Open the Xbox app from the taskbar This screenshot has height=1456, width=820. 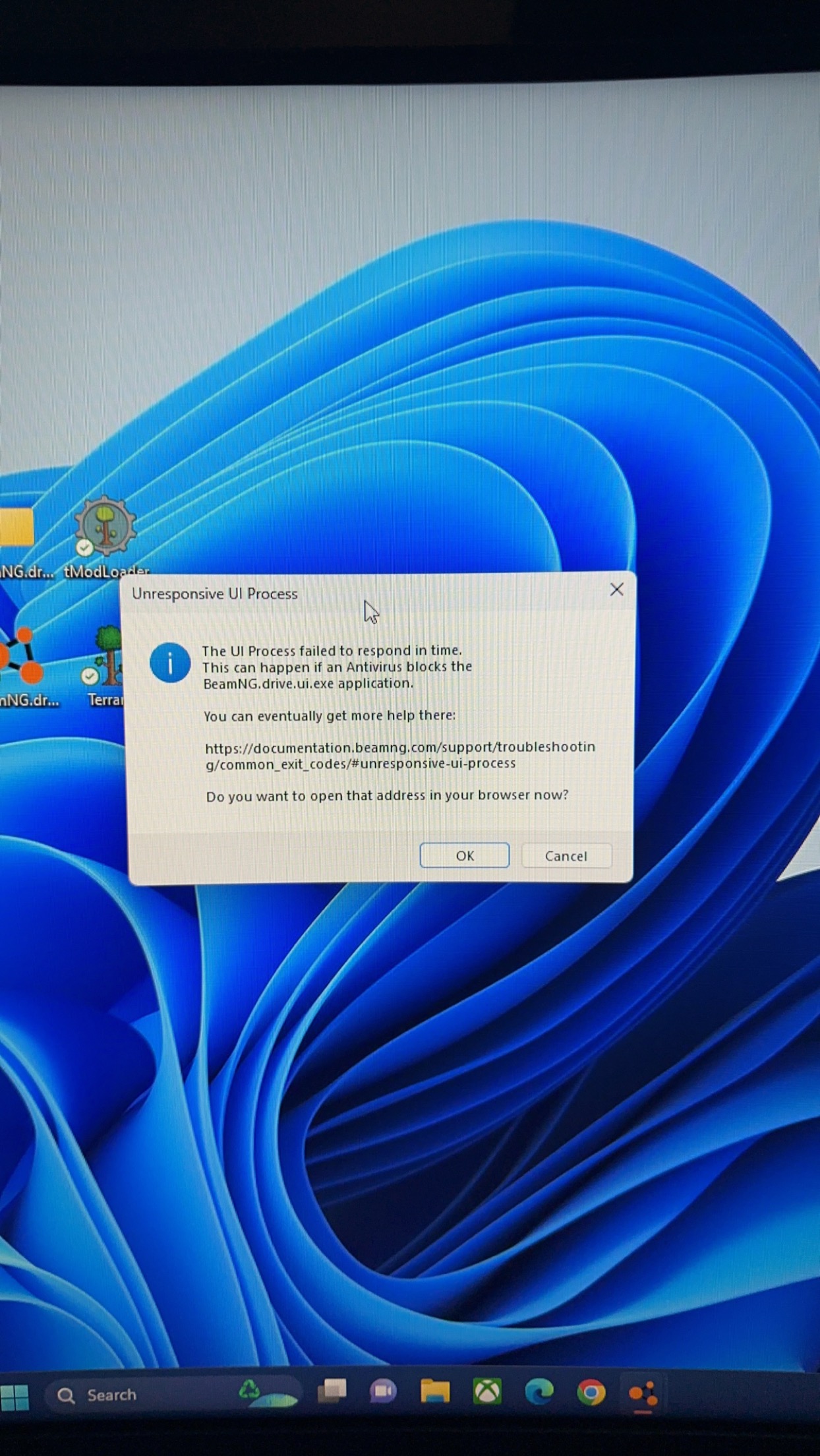coord(487,1391)
